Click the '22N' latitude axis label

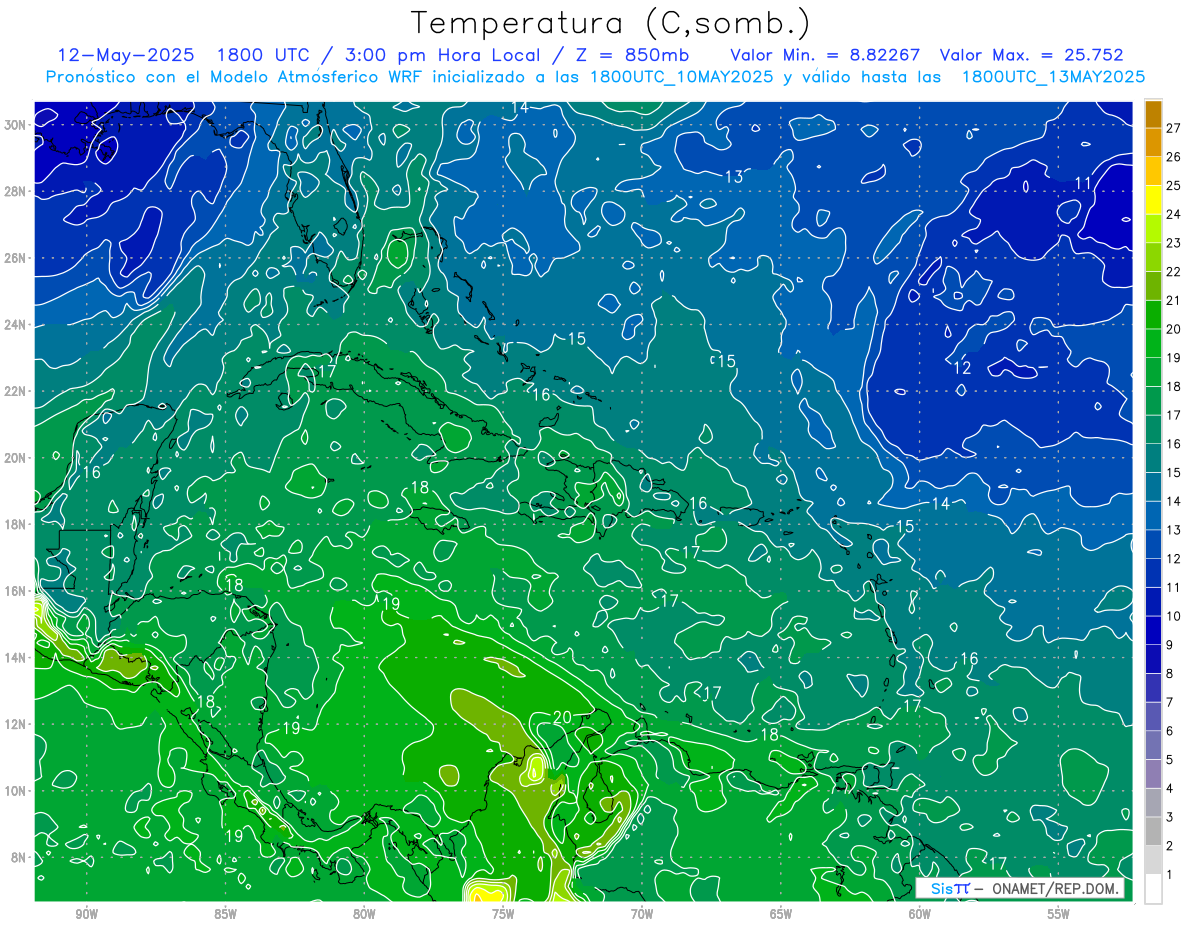pyautogui.click(x=15, y=391)
